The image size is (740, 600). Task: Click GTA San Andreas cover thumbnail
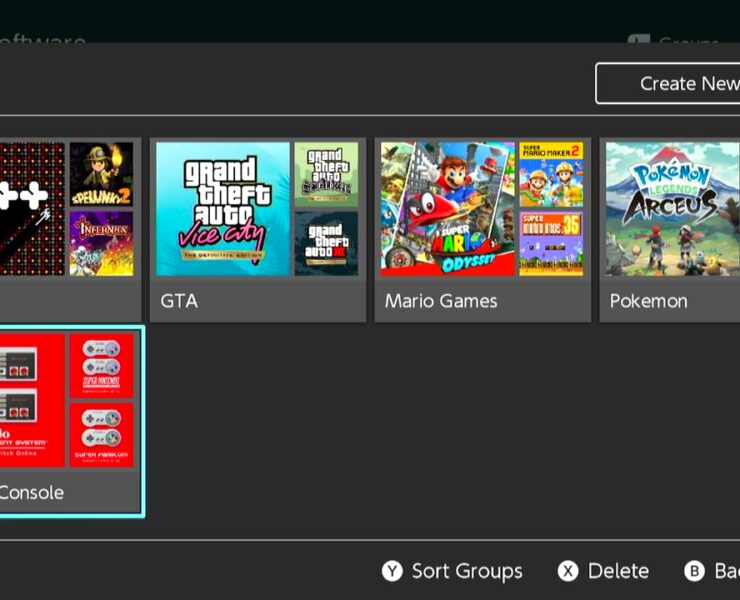(x=326, y=175)
